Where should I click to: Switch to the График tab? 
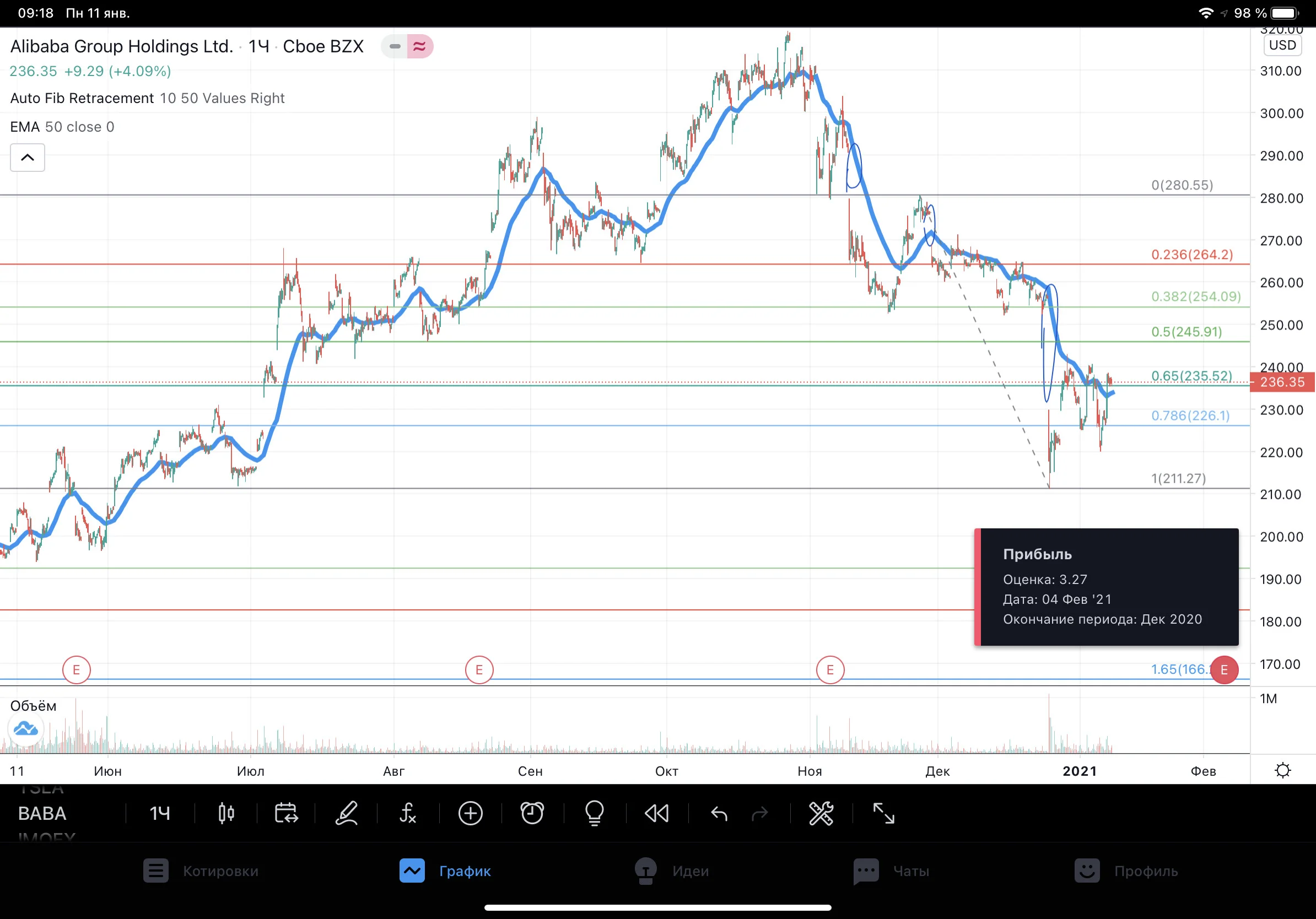click(445, 871)
